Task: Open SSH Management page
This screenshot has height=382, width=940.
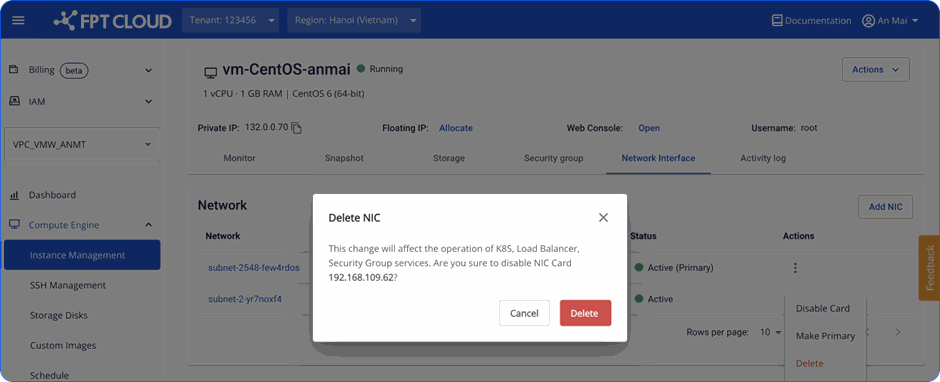Action: [68, 285]
